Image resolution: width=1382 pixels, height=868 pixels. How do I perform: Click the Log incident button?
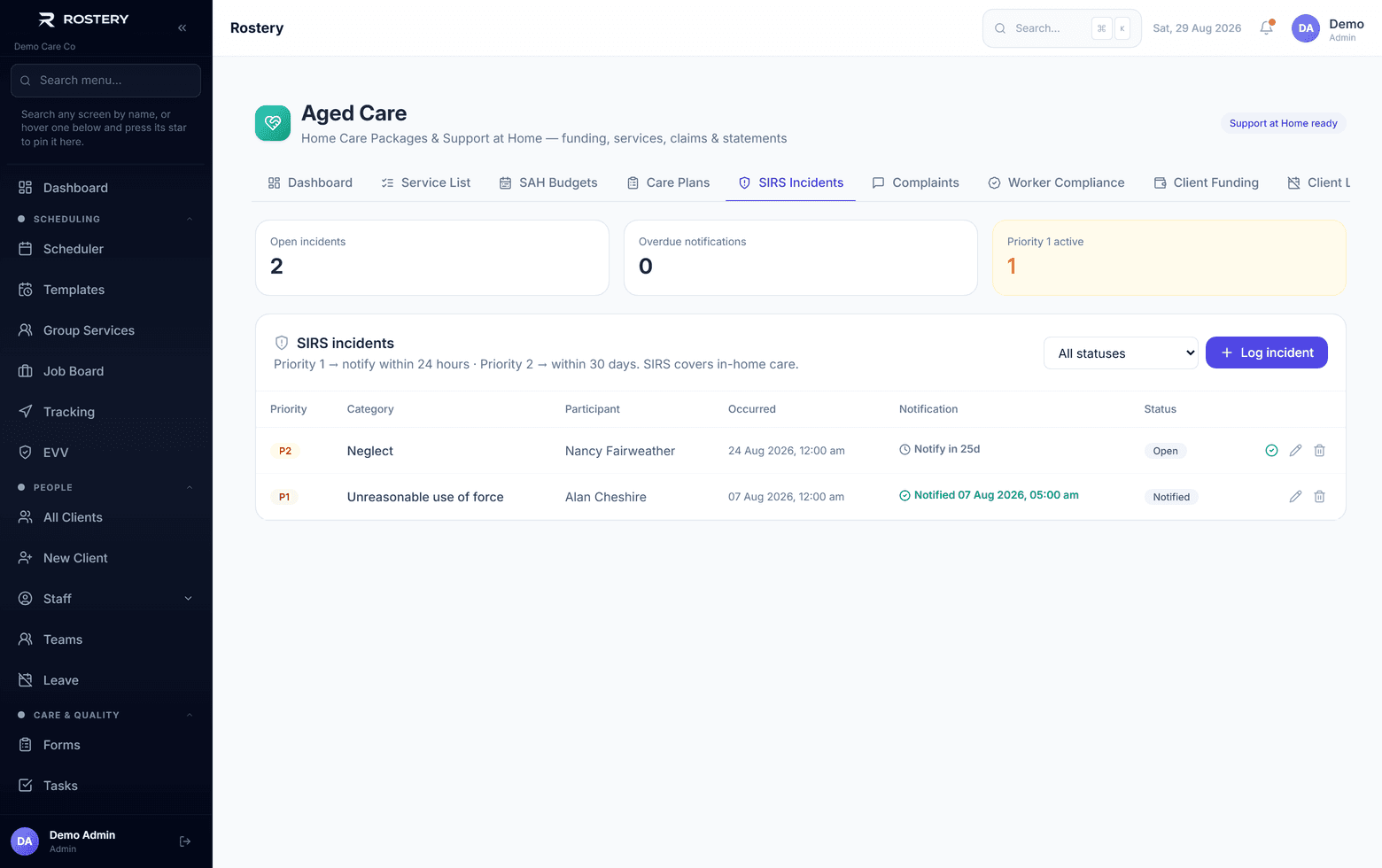(x=1267, y=353)
